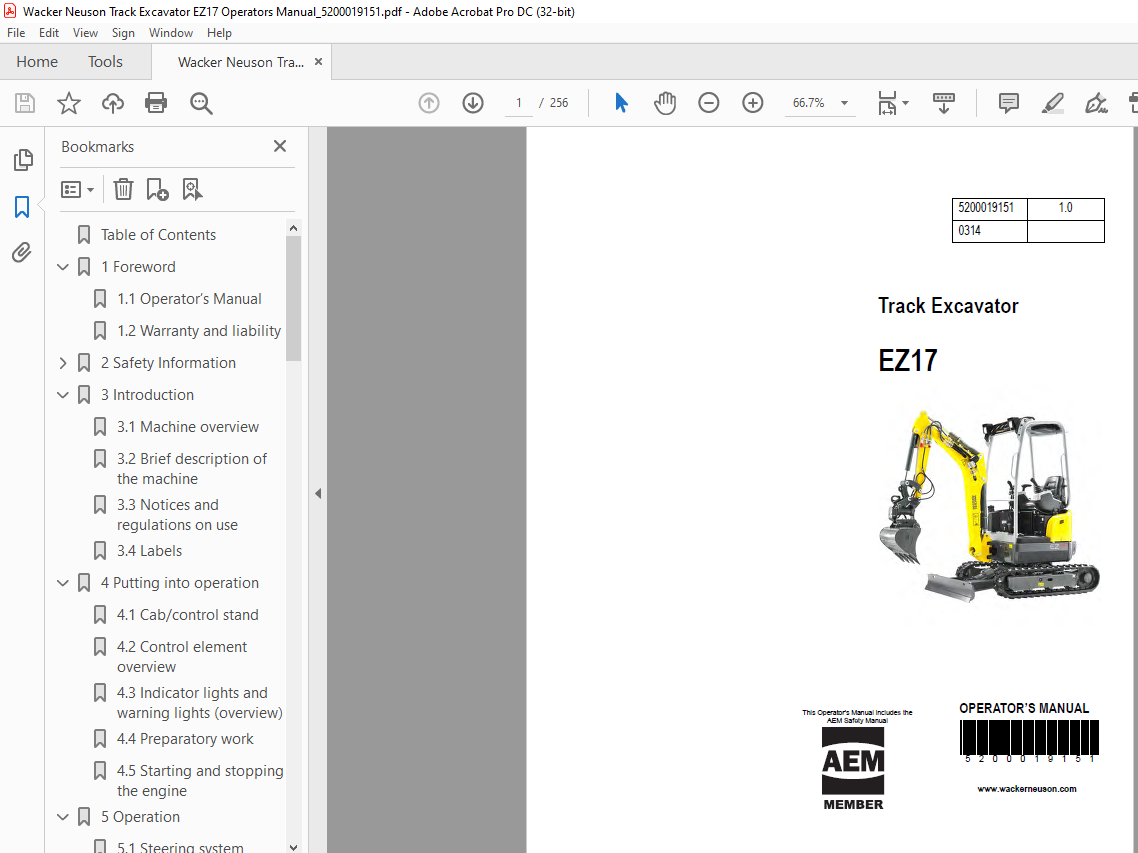The height and width of the screenshot is (853, 1138).
Task: Collapse the navigation pane arrow
Action: (318, 494)
